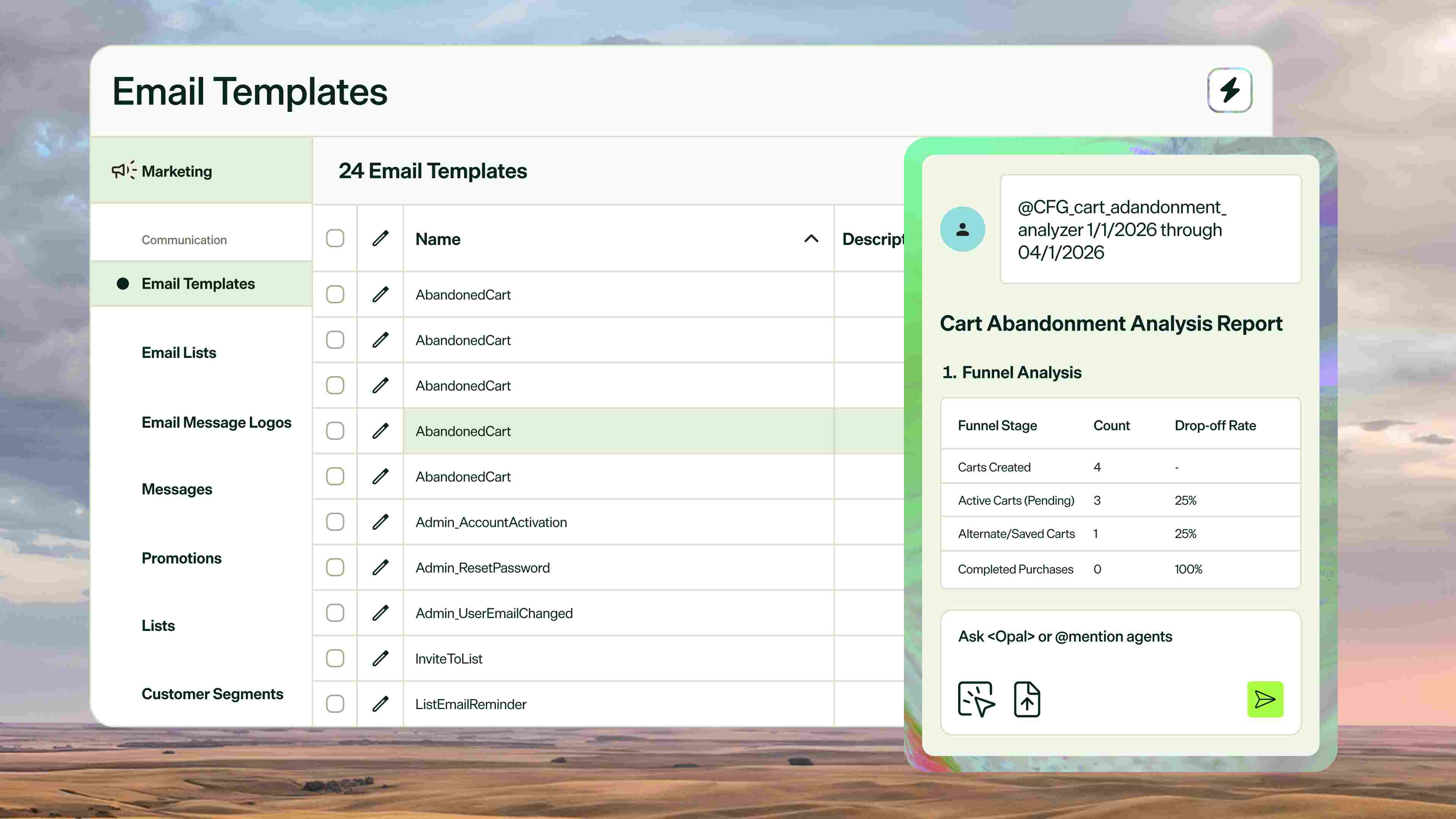The image size is (1456, 819).
Task: Click the pencil icon in the header row
Action: 380,238
